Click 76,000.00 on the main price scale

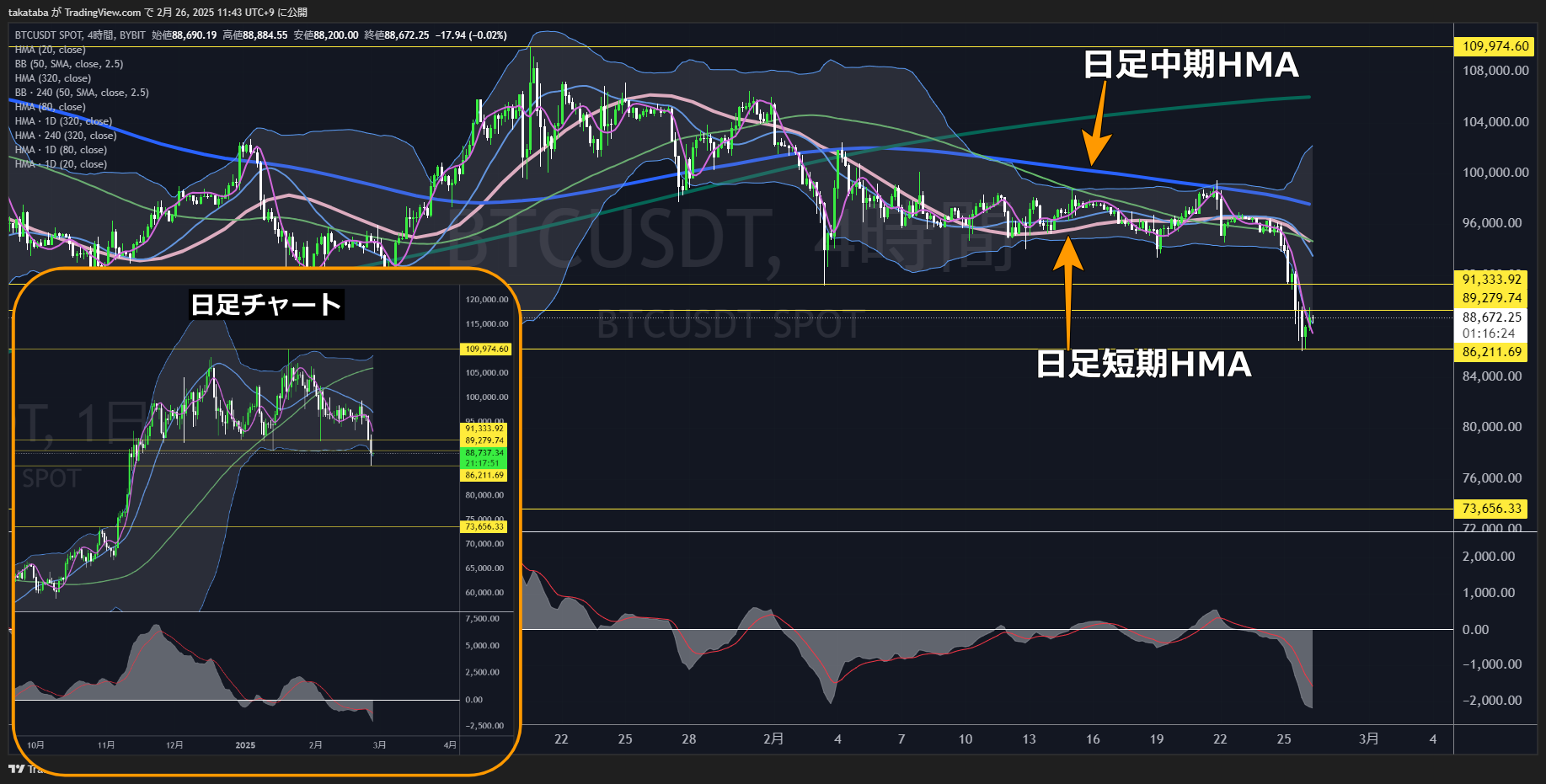click(x=1492, y=478)
